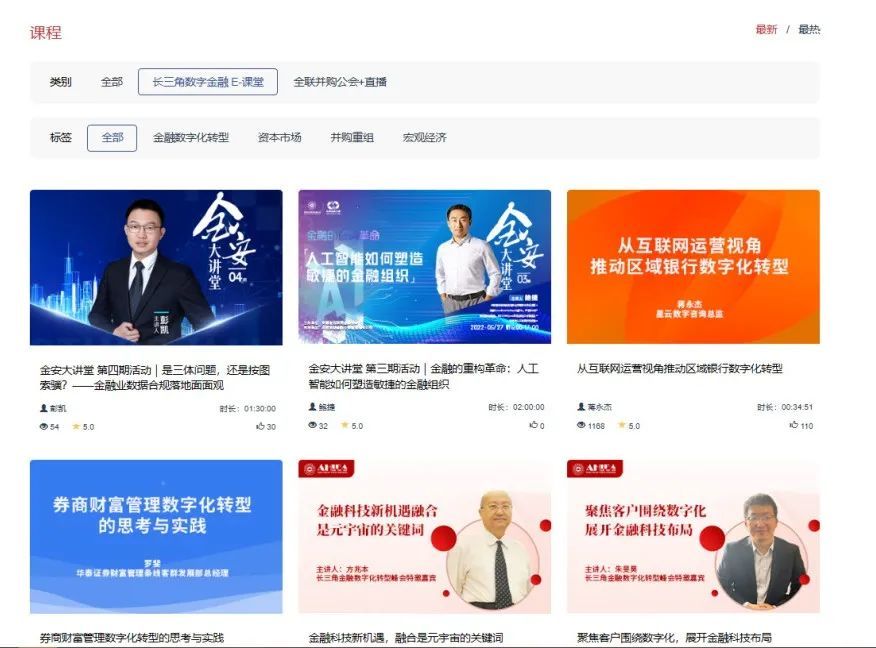Click the author person icon beside 蒋永杰
This screenshot has height=648, width=876.
click(x=581, y=407)
